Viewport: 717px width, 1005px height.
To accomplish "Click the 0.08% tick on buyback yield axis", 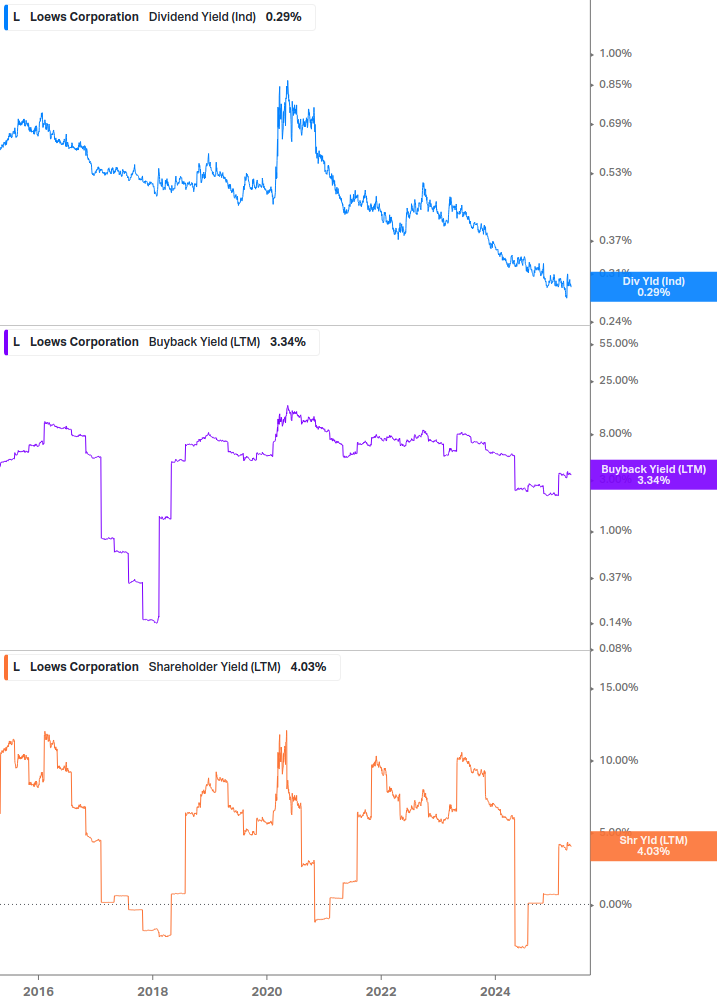I will (615, 649).
